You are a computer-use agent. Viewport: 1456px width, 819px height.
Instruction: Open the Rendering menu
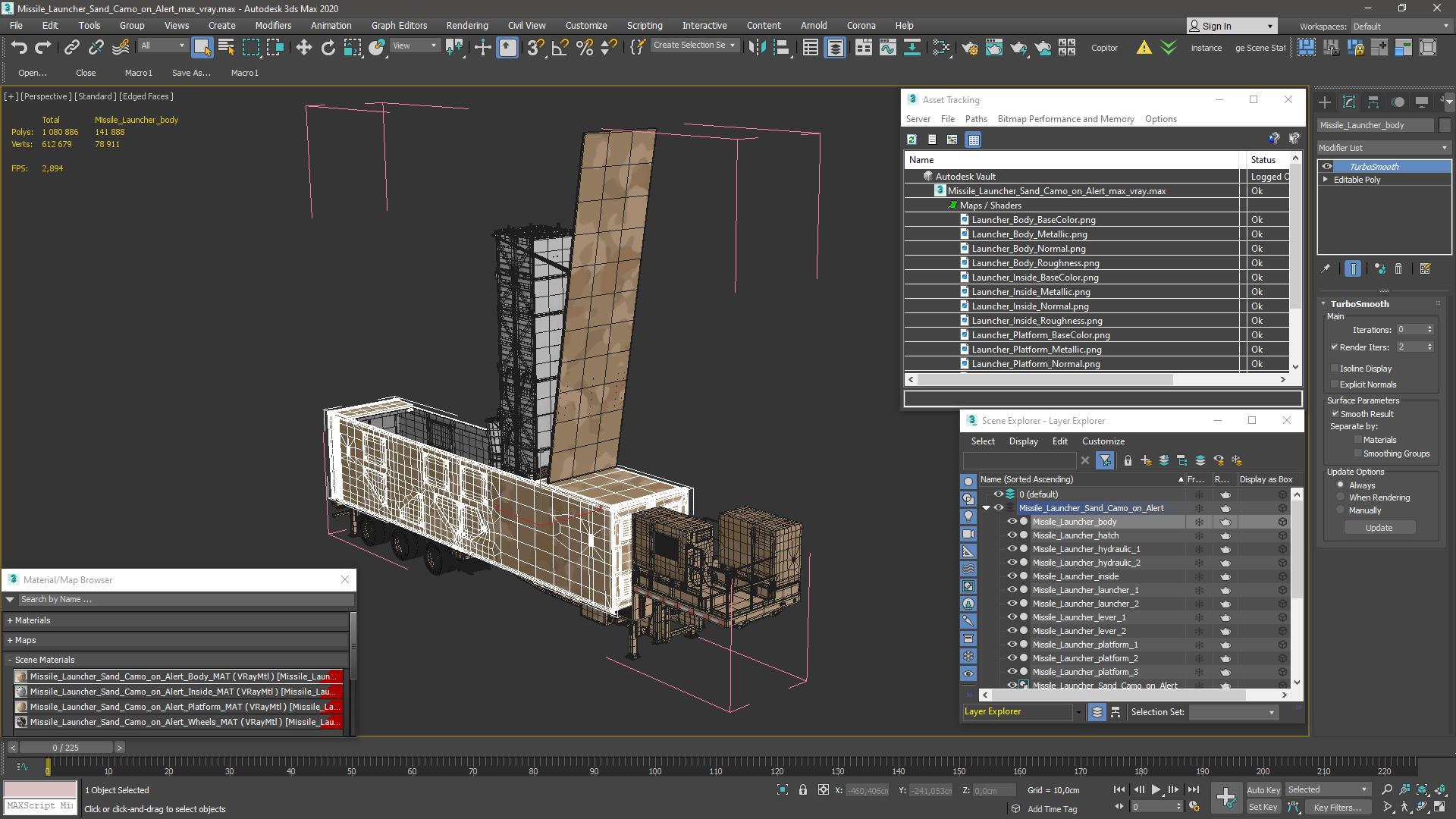(467, 26)
